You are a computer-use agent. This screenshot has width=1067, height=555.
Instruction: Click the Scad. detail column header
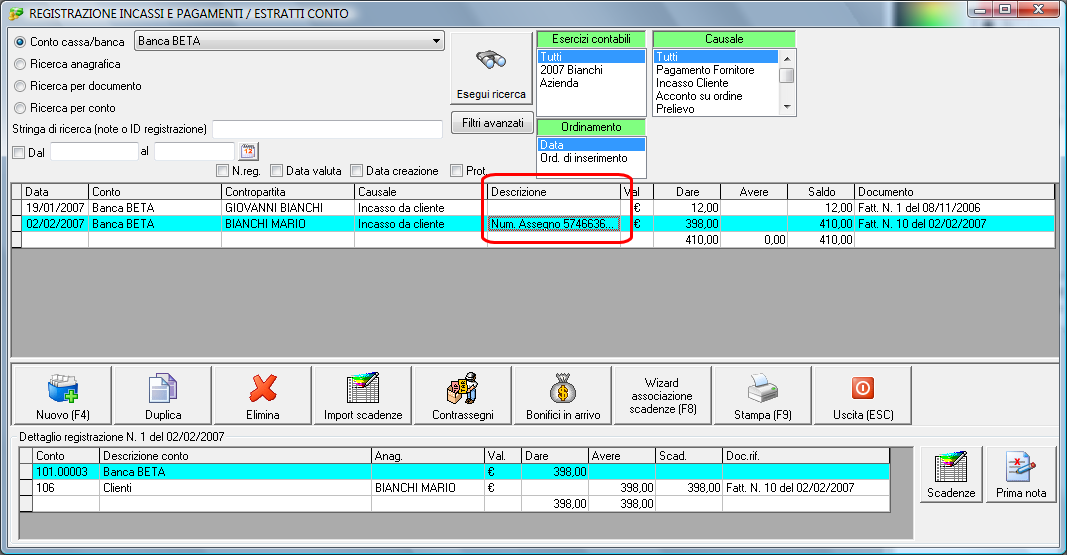689,456
